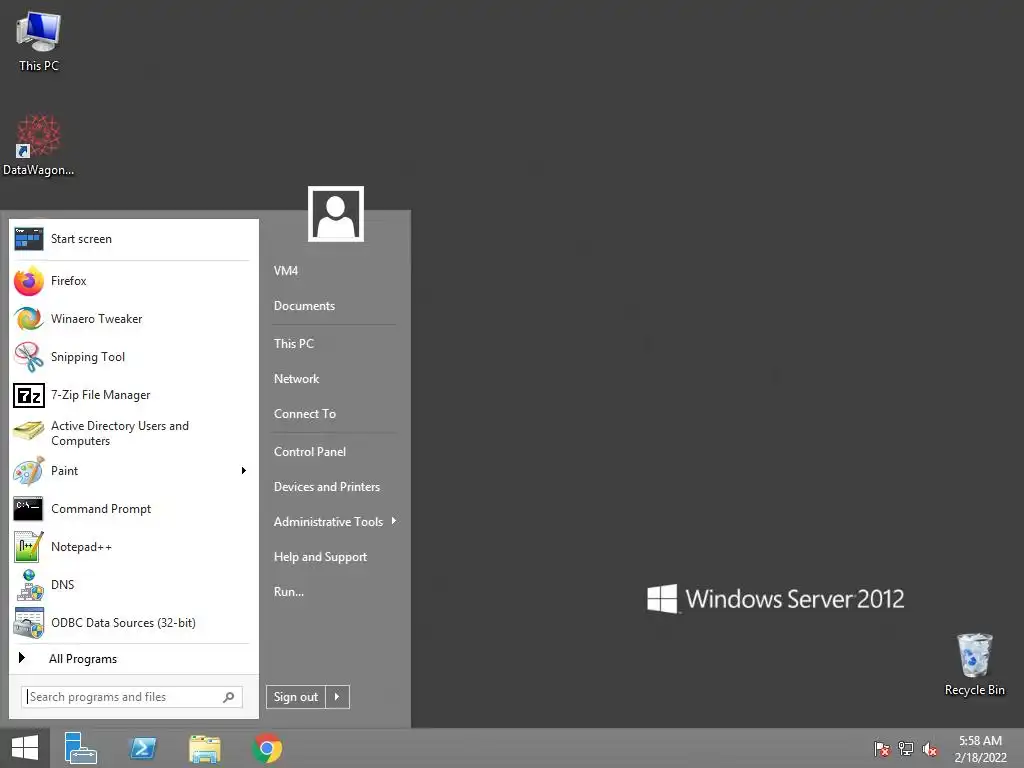Open Control Panel from Start menu

click(x=310, y=452)
